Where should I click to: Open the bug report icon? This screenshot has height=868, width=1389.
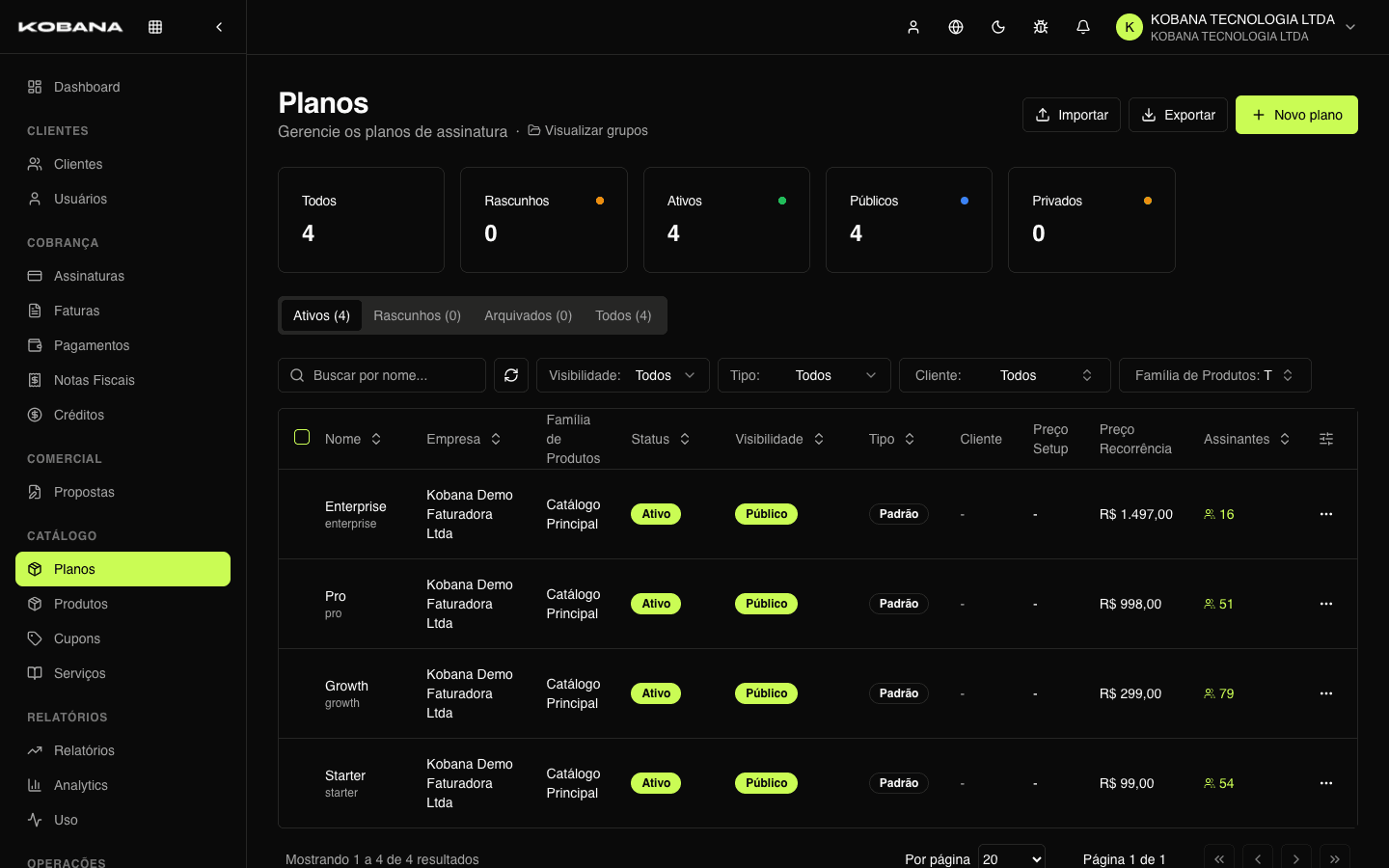coord(1041,27)
